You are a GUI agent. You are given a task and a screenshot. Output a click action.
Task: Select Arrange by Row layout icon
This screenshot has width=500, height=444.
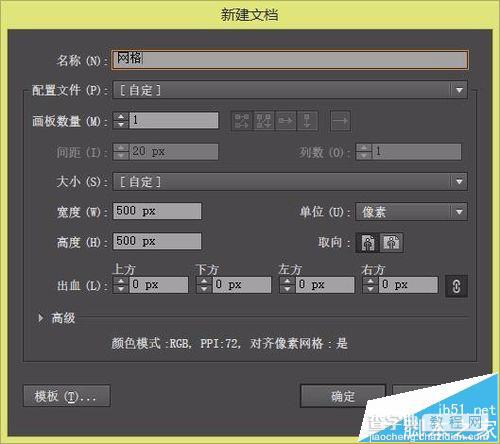[x=285, y=120]
